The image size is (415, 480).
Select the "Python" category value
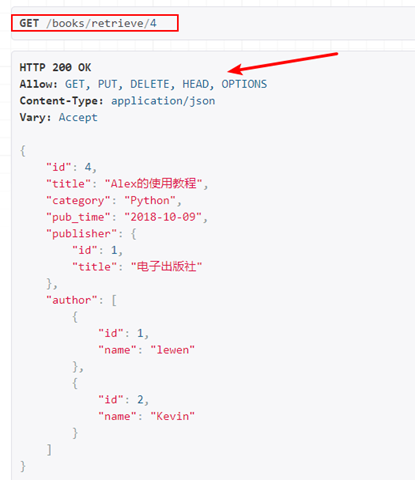150,201
